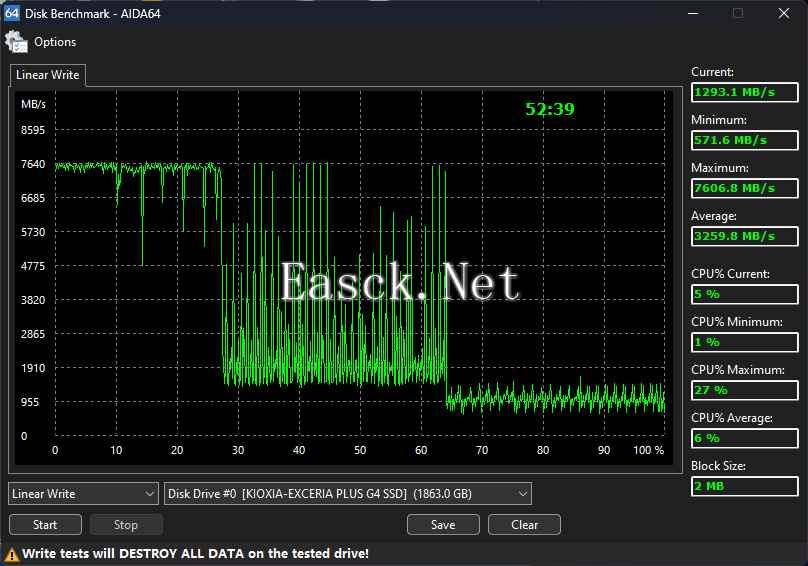Click the AIDA64 app icon in title bar
This screenshot has width=808, height=566.
tap(11, 13)
